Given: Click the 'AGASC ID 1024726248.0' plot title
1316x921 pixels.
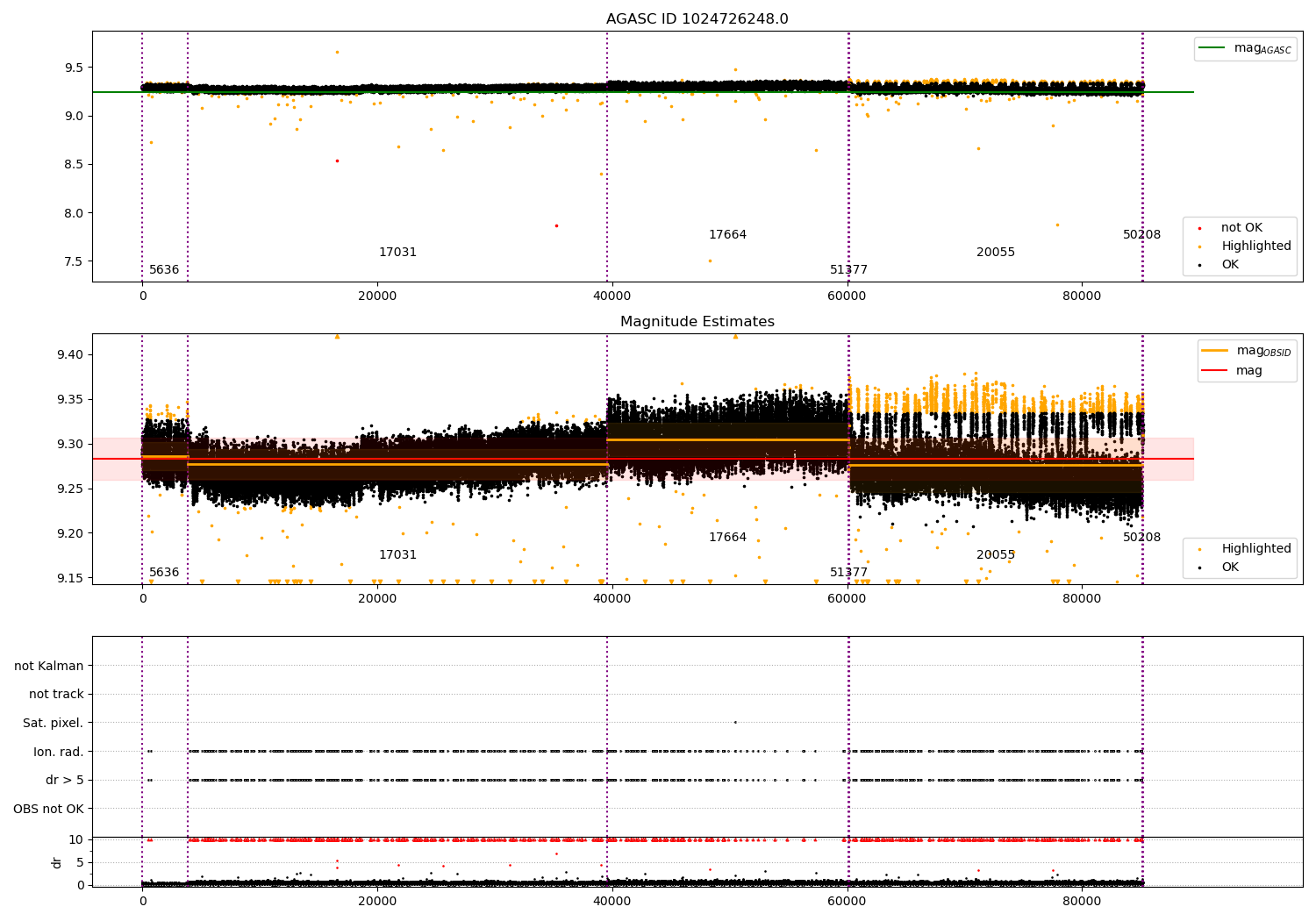Looking at the screenshot, I should pos(697,19).
